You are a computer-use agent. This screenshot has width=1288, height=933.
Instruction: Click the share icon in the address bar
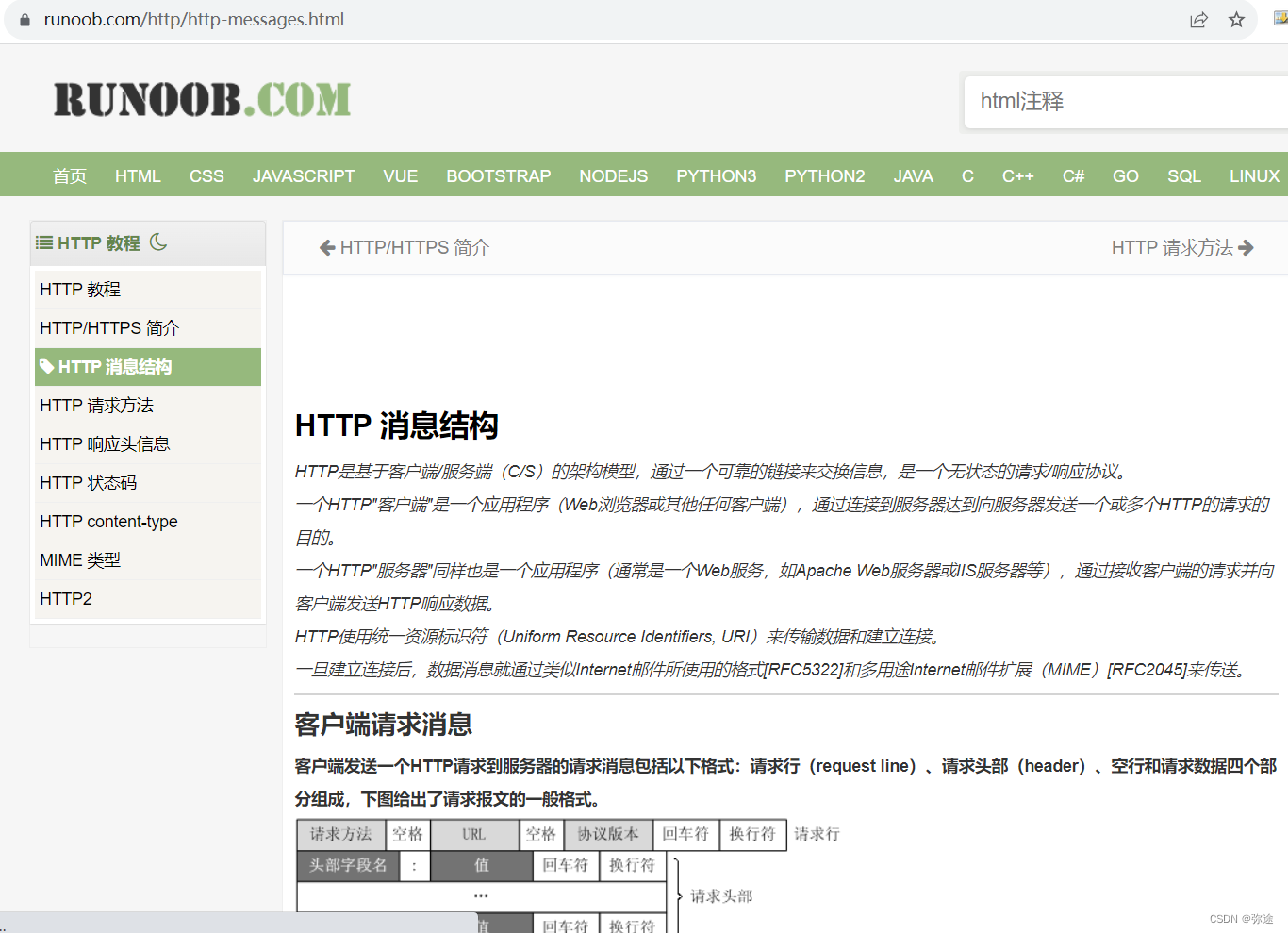1198,19
